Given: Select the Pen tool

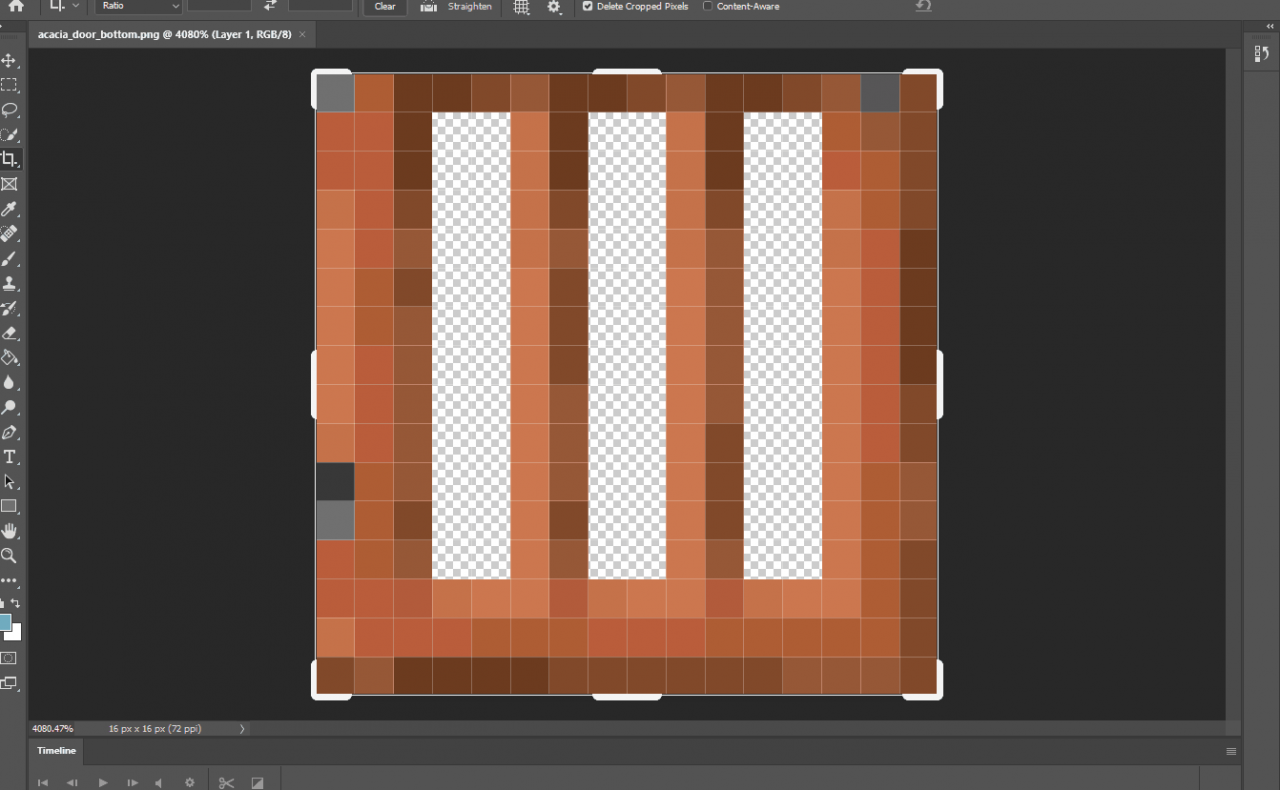Looking at the screenshot, I should 9,433.
